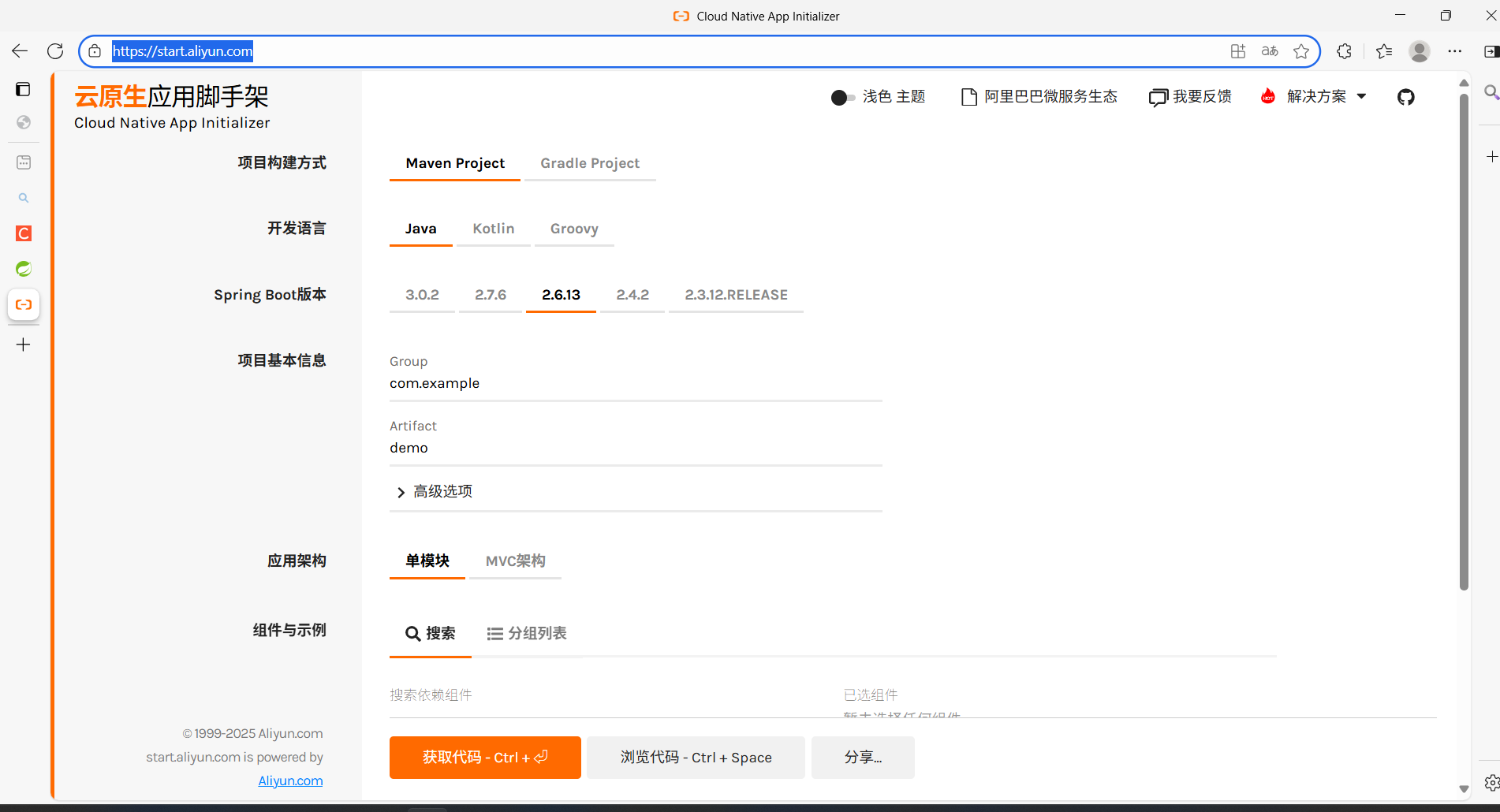This screenshot has width=1500, height=812.
Task: Toggle the 浅色 theme switch
Action: click(x=841, y=97)
